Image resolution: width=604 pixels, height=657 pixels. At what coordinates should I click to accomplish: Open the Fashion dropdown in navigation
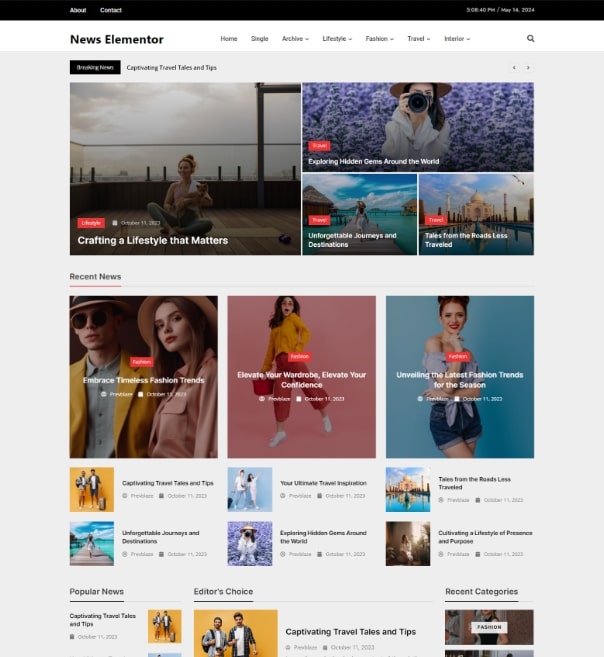tap(380, 39)
